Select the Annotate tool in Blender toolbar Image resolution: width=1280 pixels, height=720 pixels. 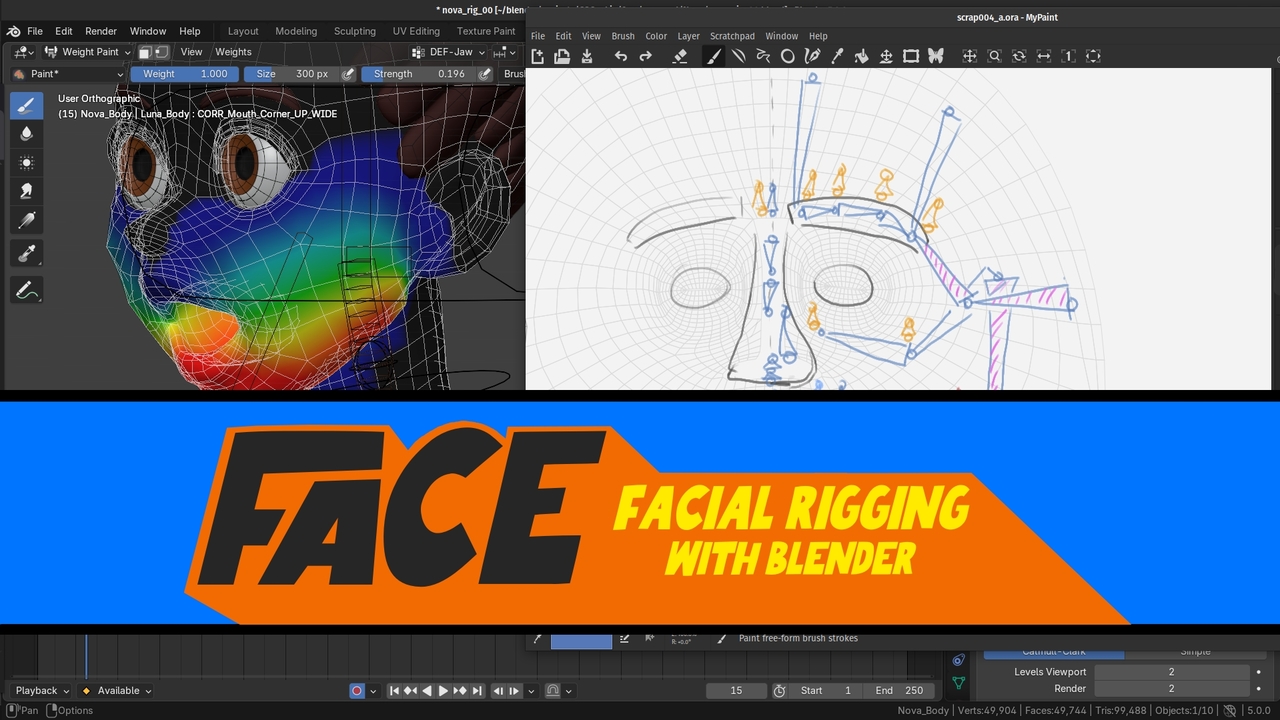click(27, 291)
